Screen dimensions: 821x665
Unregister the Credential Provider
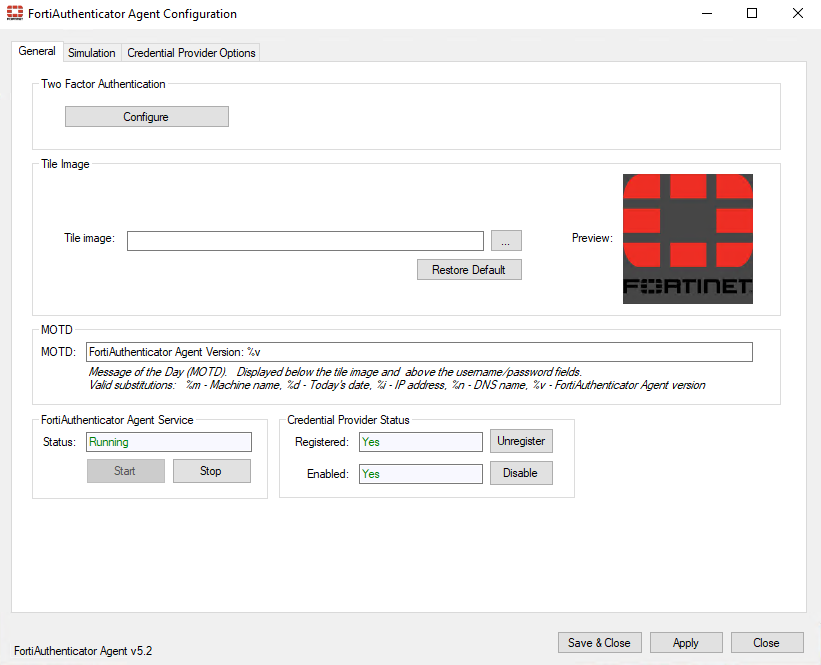[521, 441]
